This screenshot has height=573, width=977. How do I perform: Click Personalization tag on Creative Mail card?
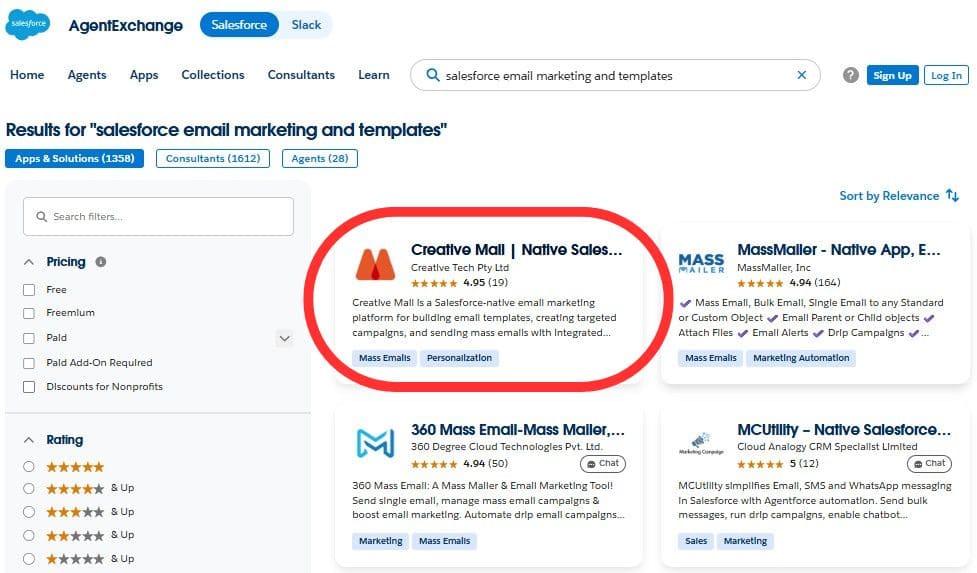pyautogui.click(x=459, y=358)
